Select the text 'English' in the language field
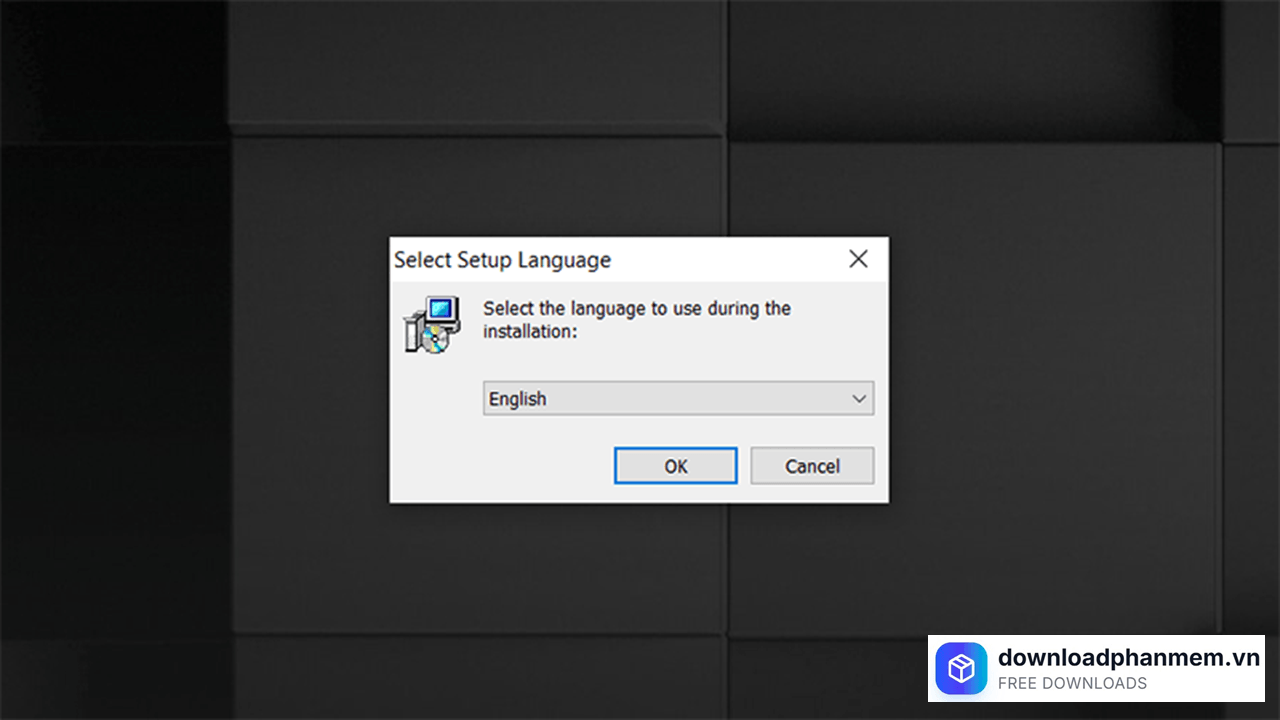Screen dimensions: 1280x720 click(517, 399)
